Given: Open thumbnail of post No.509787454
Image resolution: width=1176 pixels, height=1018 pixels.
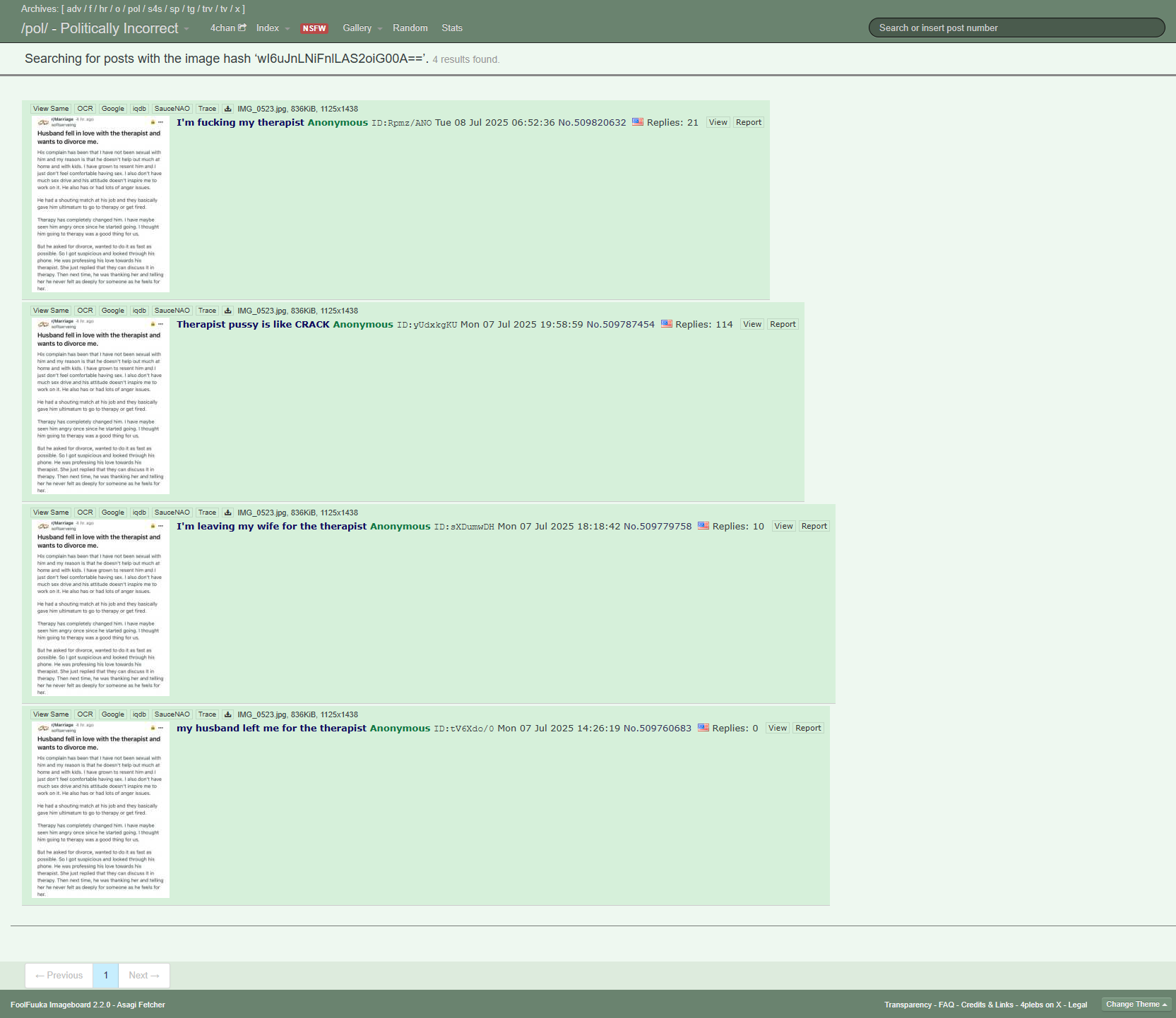Looking at the screenshot, I should click(x=100, y=406).
